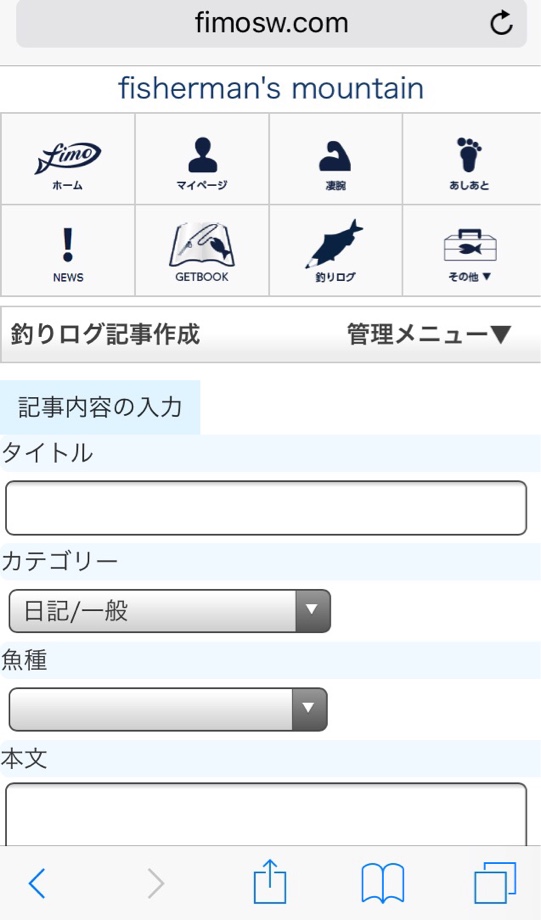Reload the page with refresh icon

coord(501,24)
